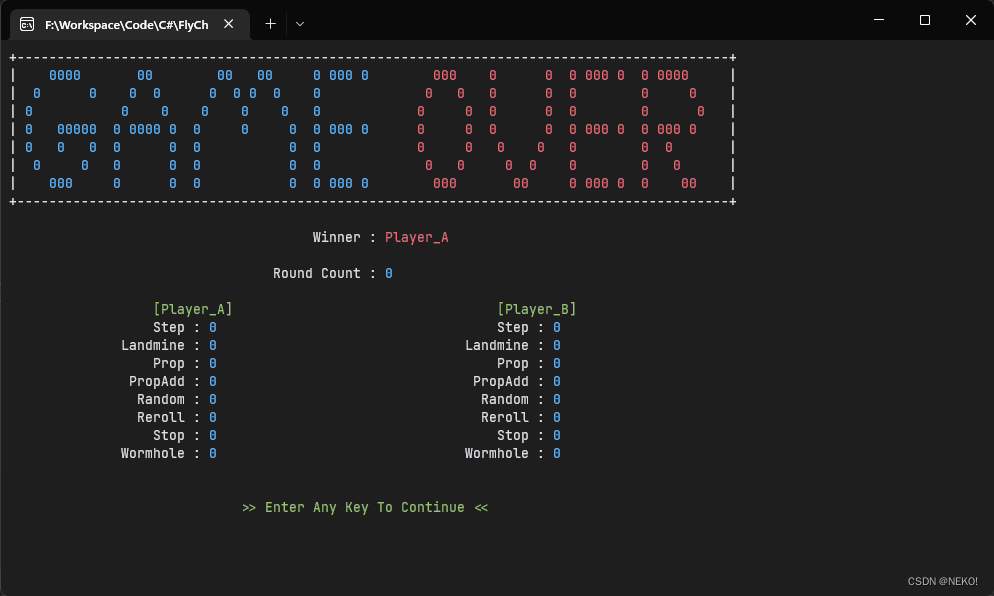Click the 'Enter Any Key To Continue' prompt

[365, 507]
